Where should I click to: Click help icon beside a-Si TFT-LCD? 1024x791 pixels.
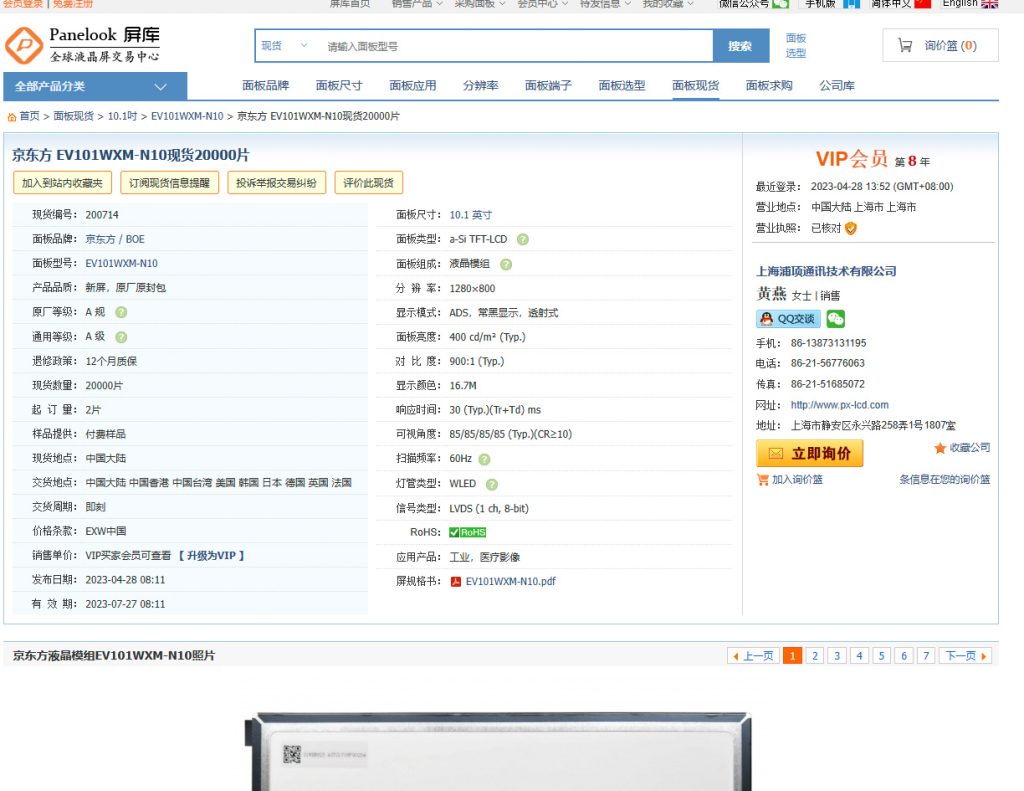pyautogui.click(x=522, y=240)
